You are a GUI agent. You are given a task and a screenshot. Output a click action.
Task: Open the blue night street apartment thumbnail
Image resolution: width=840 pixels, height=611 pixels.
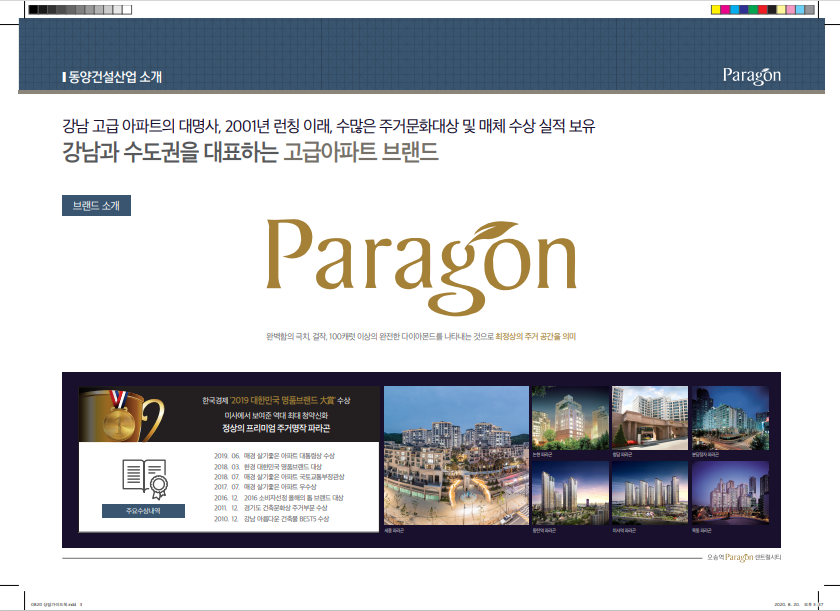730,418
